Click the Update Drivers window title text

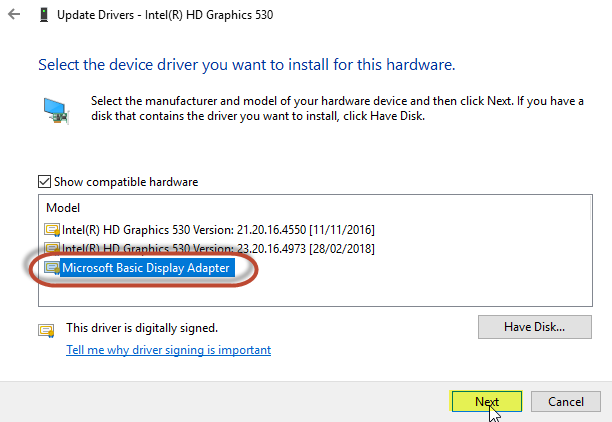pos(165,15)
